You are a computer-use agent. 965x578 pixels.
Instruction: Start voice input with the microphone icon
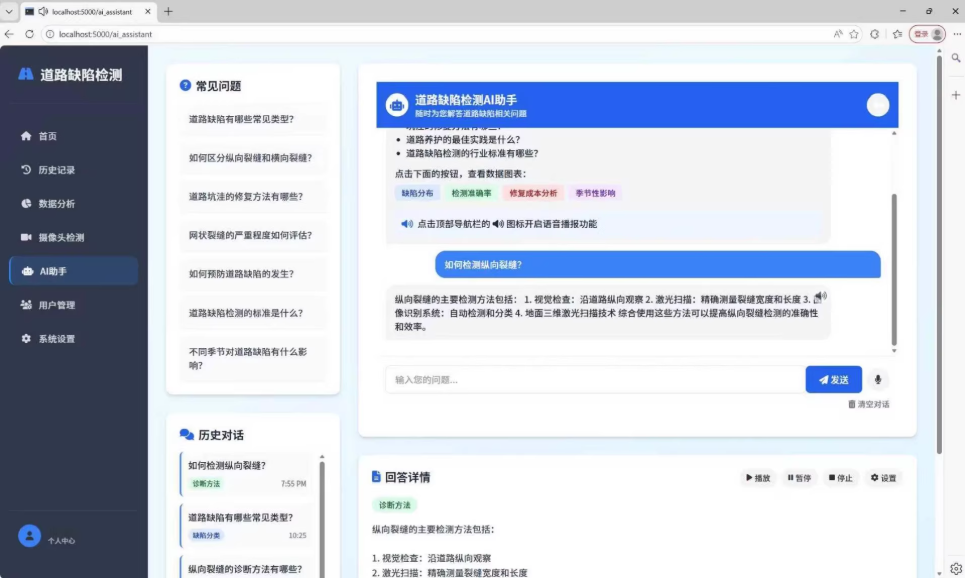(x=877, y=379)
